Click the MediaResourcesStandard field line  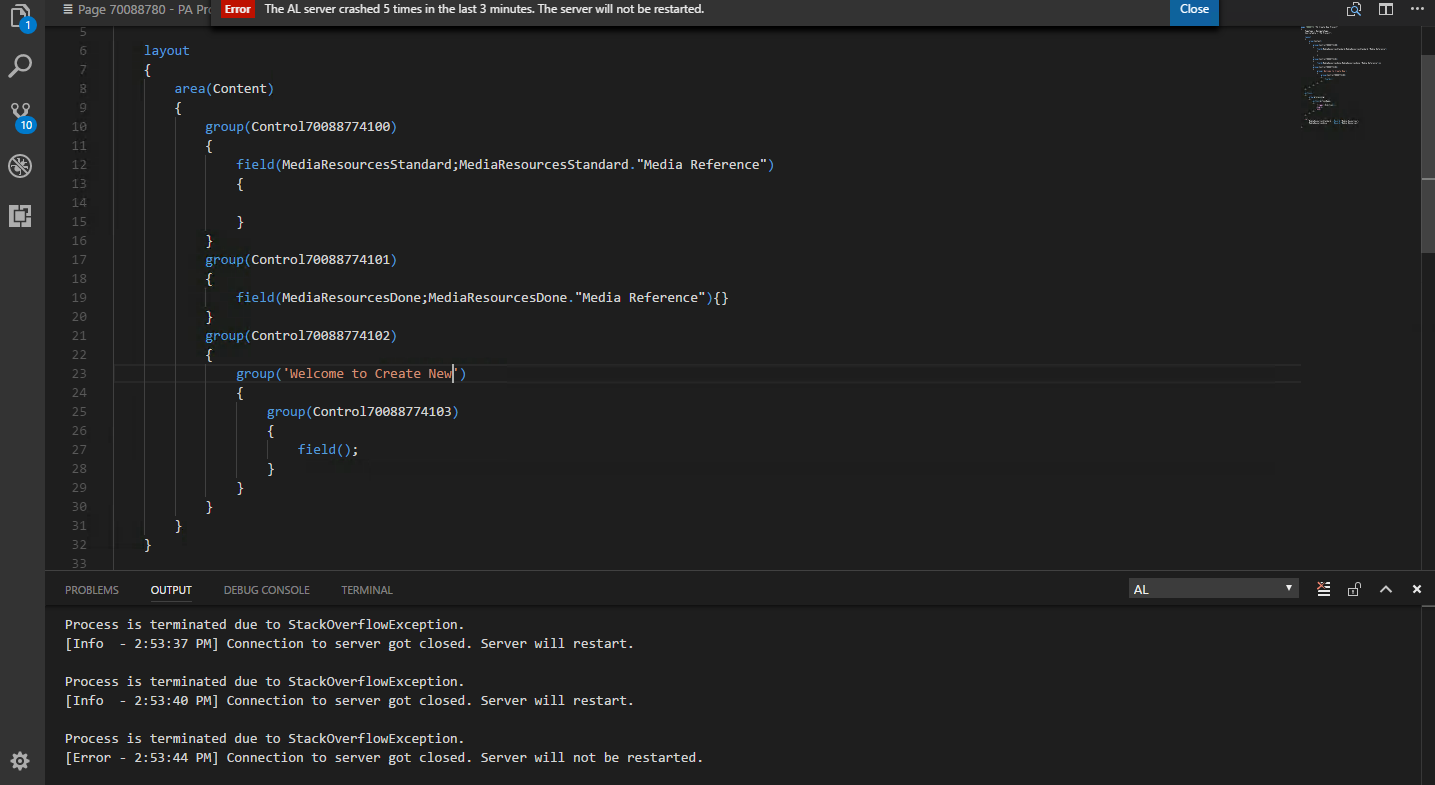click(x=506, y=165)
